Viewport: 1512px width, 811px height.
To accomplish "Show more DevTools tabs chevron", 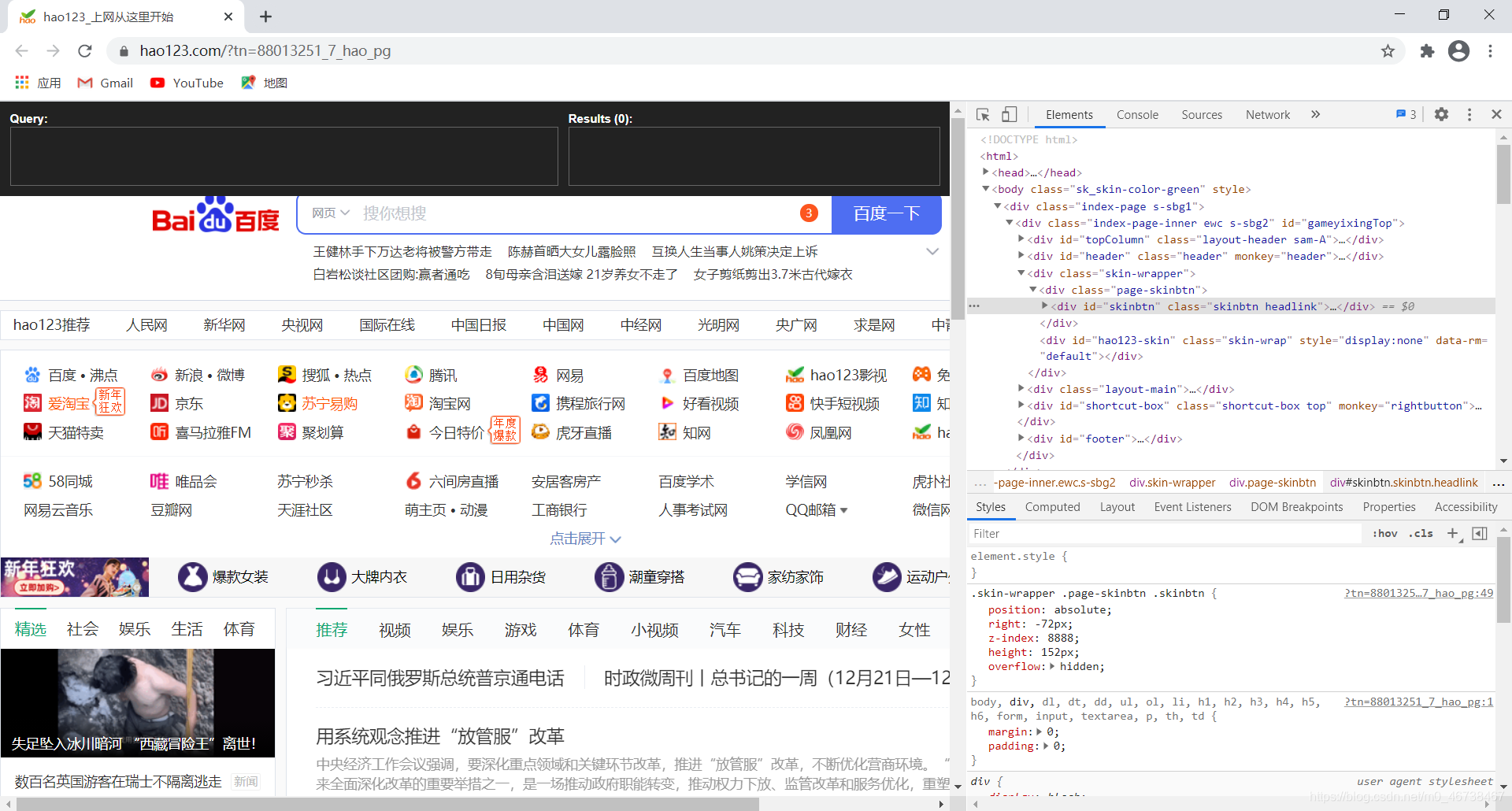I will point(1315,115).
